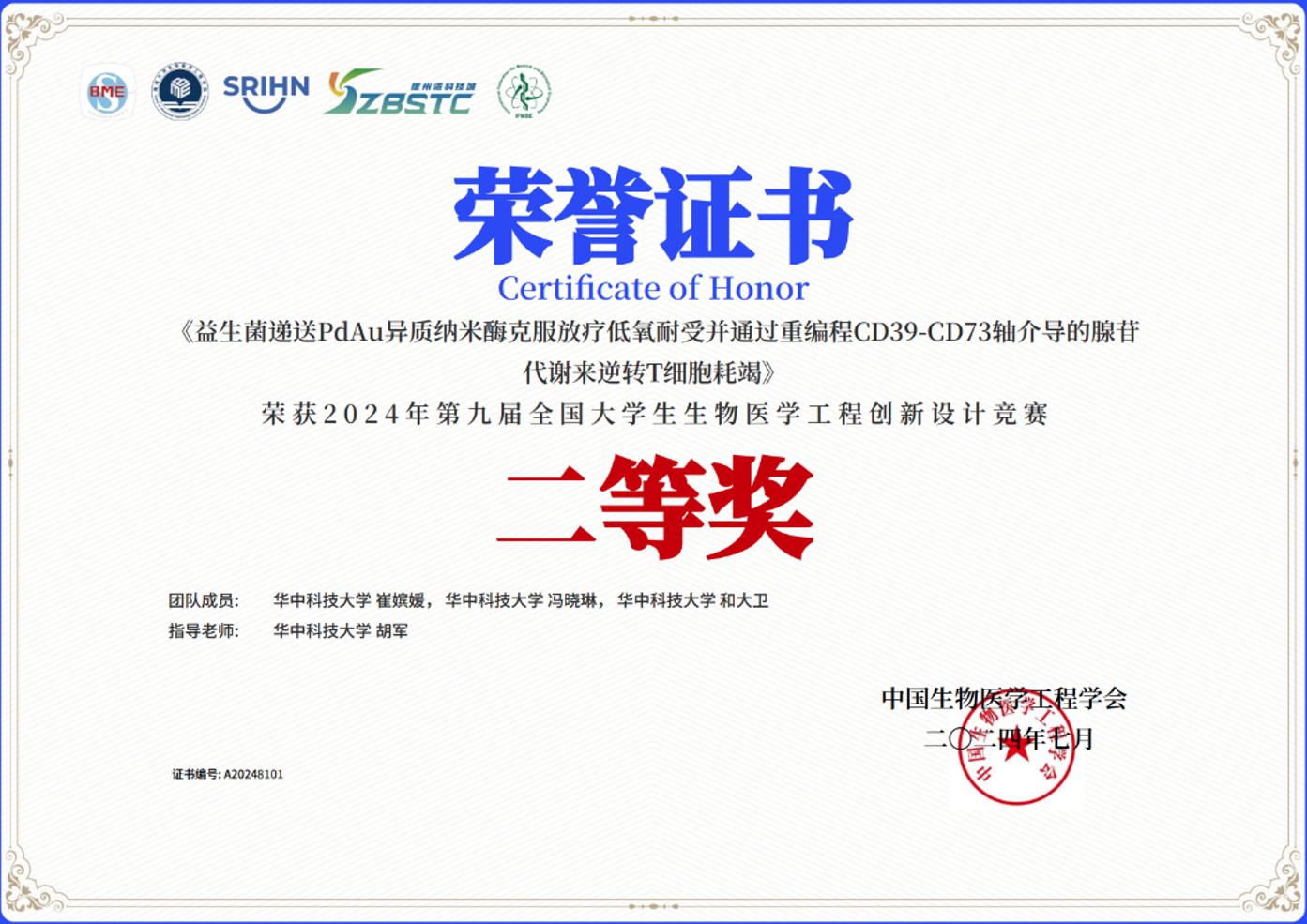Image resolution: width=1307 pixels, height=924 pixels.
Task: Click the label 指导老师:
Action: tap(204, 631)
